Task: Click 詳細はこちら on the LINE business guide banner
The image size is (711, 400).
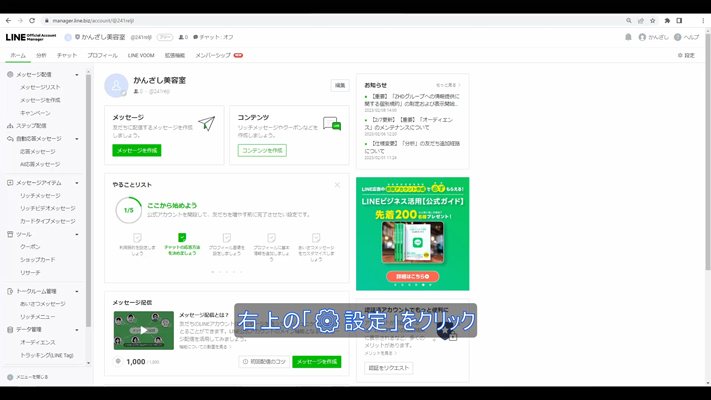Action: tap(413, 276)
